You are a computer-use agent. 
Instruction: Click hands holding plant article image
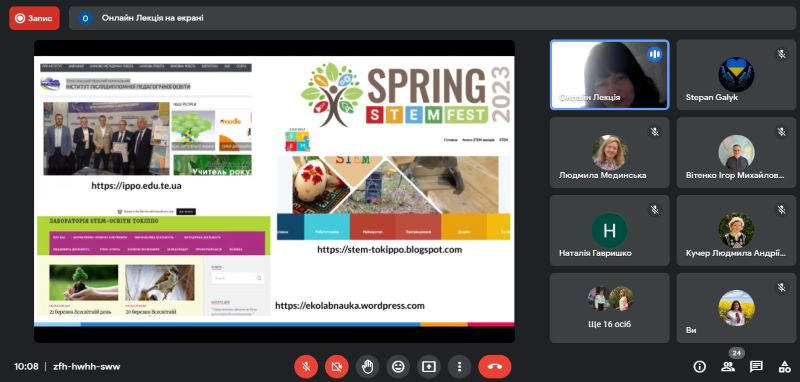(84, 283)
